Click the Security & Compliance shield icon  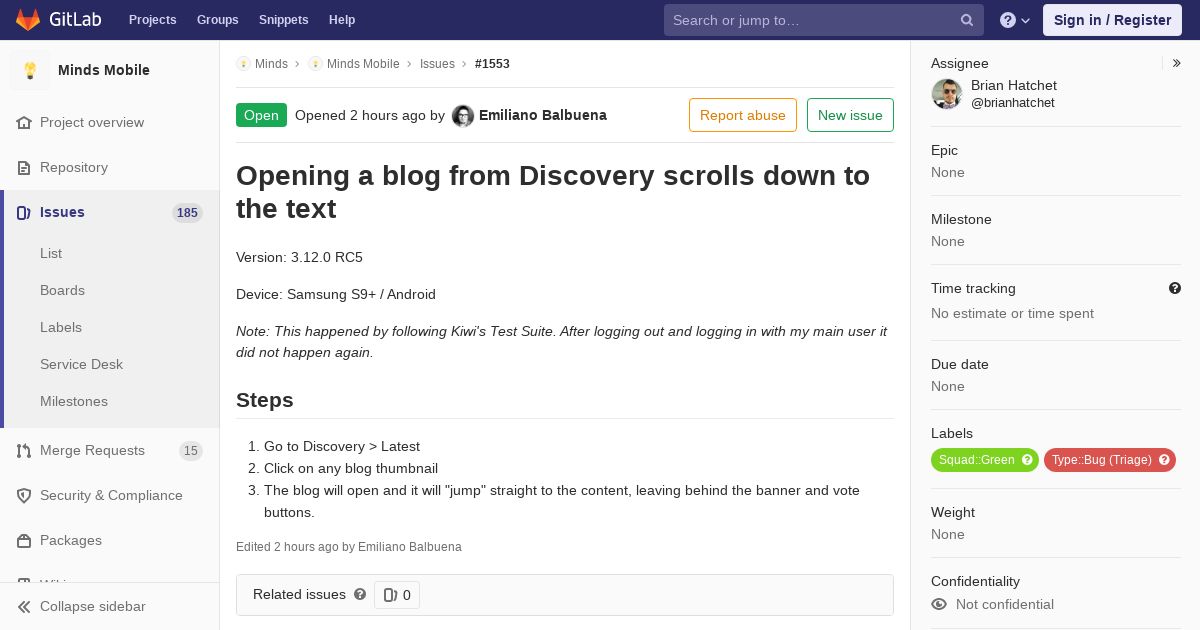click(24, 495)
